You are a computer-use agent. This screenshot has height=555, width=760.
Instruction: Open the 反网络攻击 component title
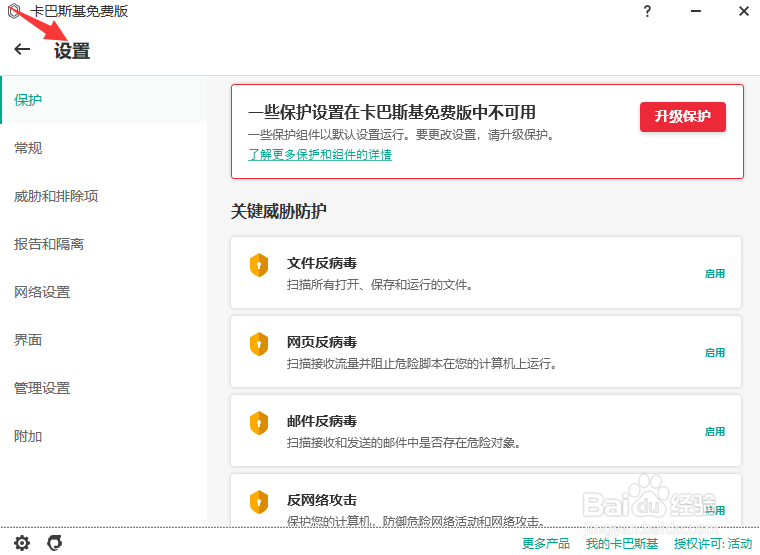click(322, 500)
